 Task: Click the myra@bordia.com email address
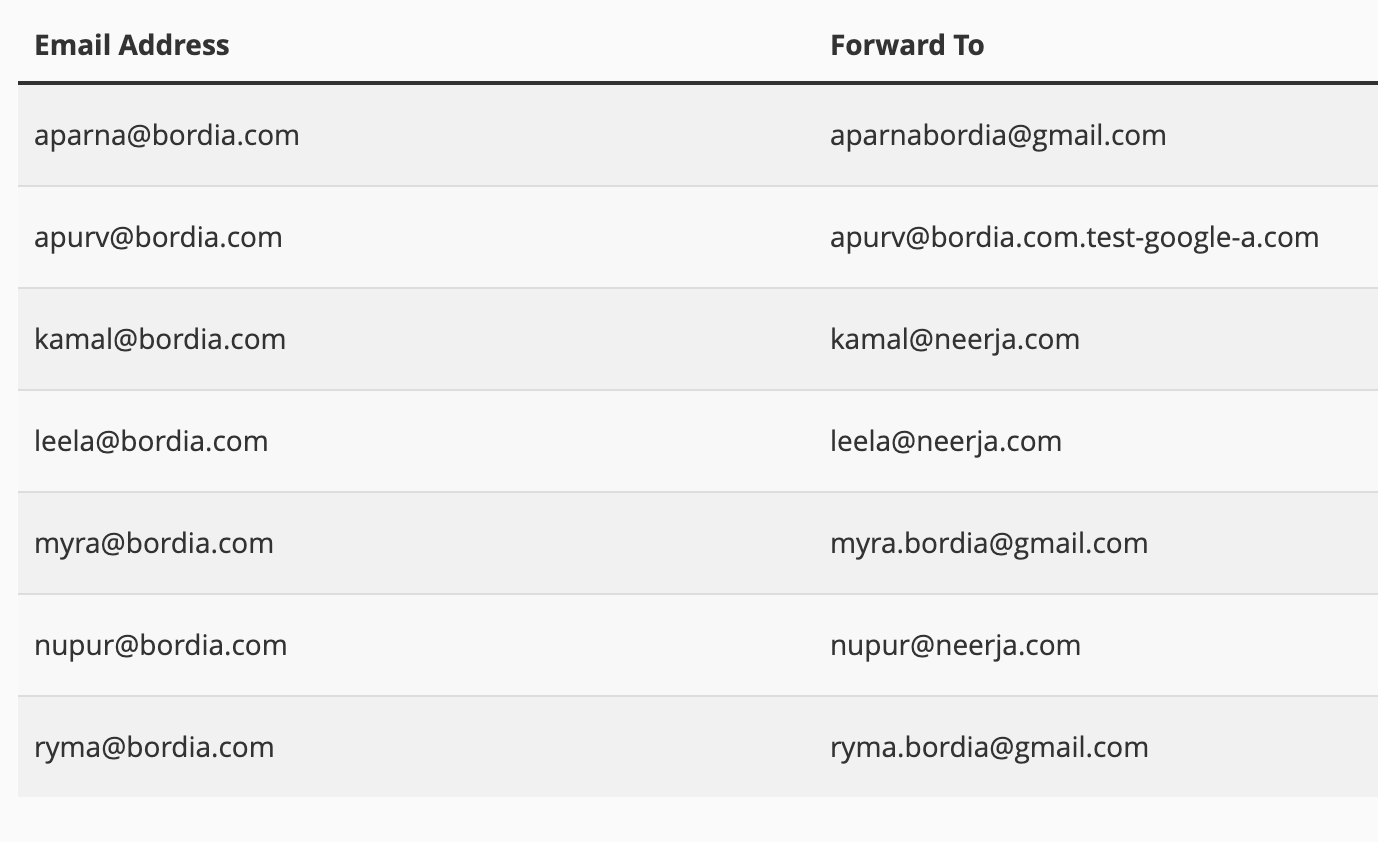point(154,543)
